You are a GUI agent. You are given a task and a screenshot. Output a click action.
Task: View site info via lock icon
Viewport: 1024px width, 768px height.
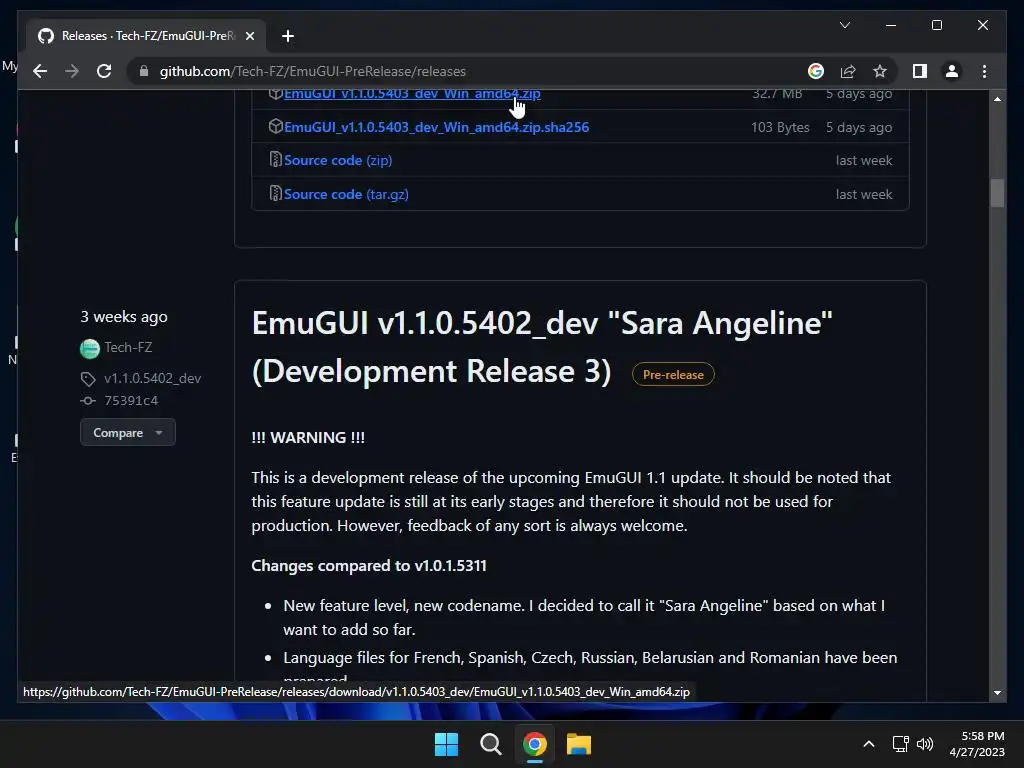pyautogui.click(x=144, y=71)
